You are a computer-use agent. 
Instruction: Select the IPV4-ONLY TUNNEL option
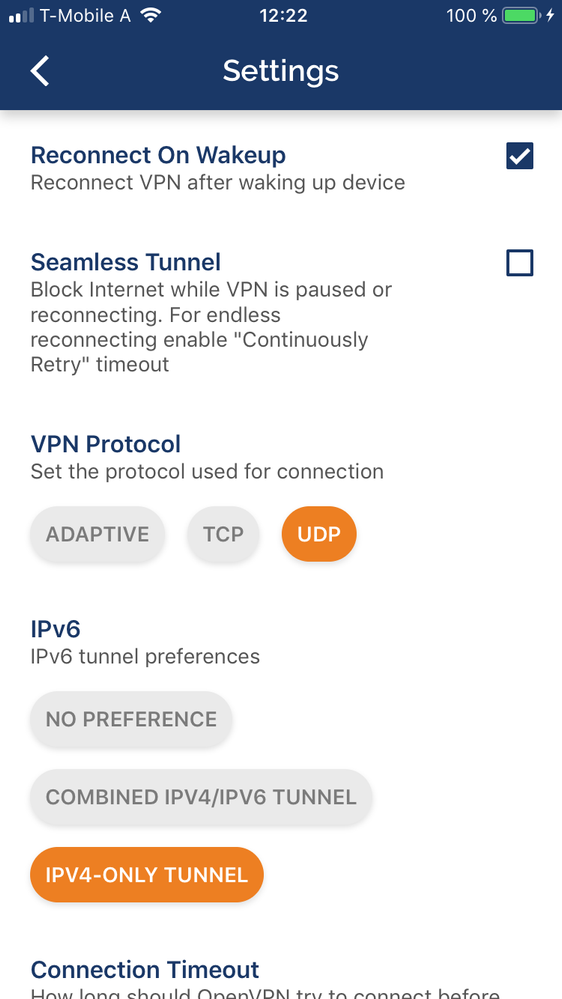tap(147, 875)
